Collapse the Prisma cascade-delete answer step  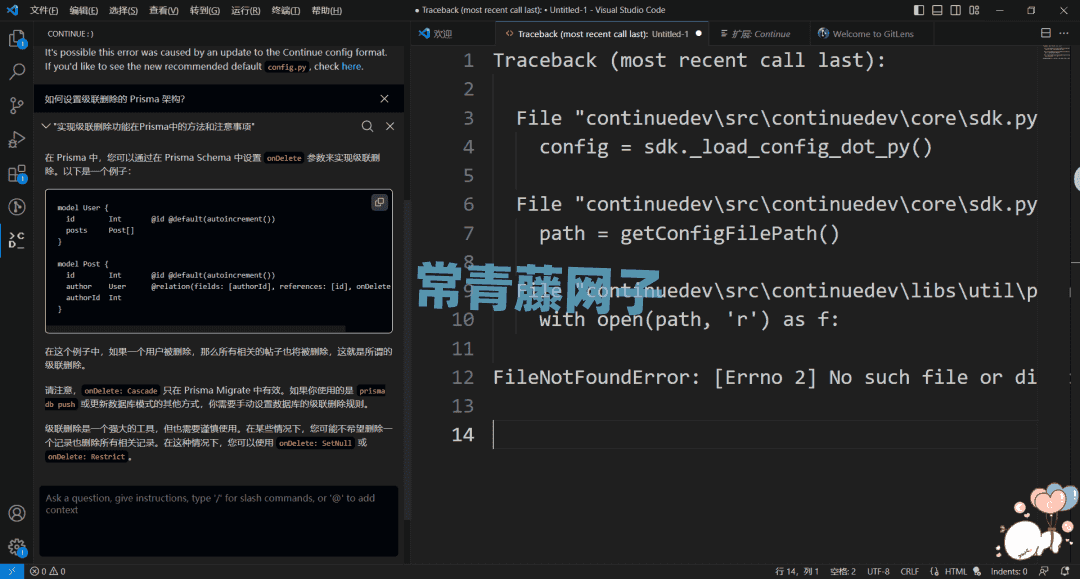[45, 126]
